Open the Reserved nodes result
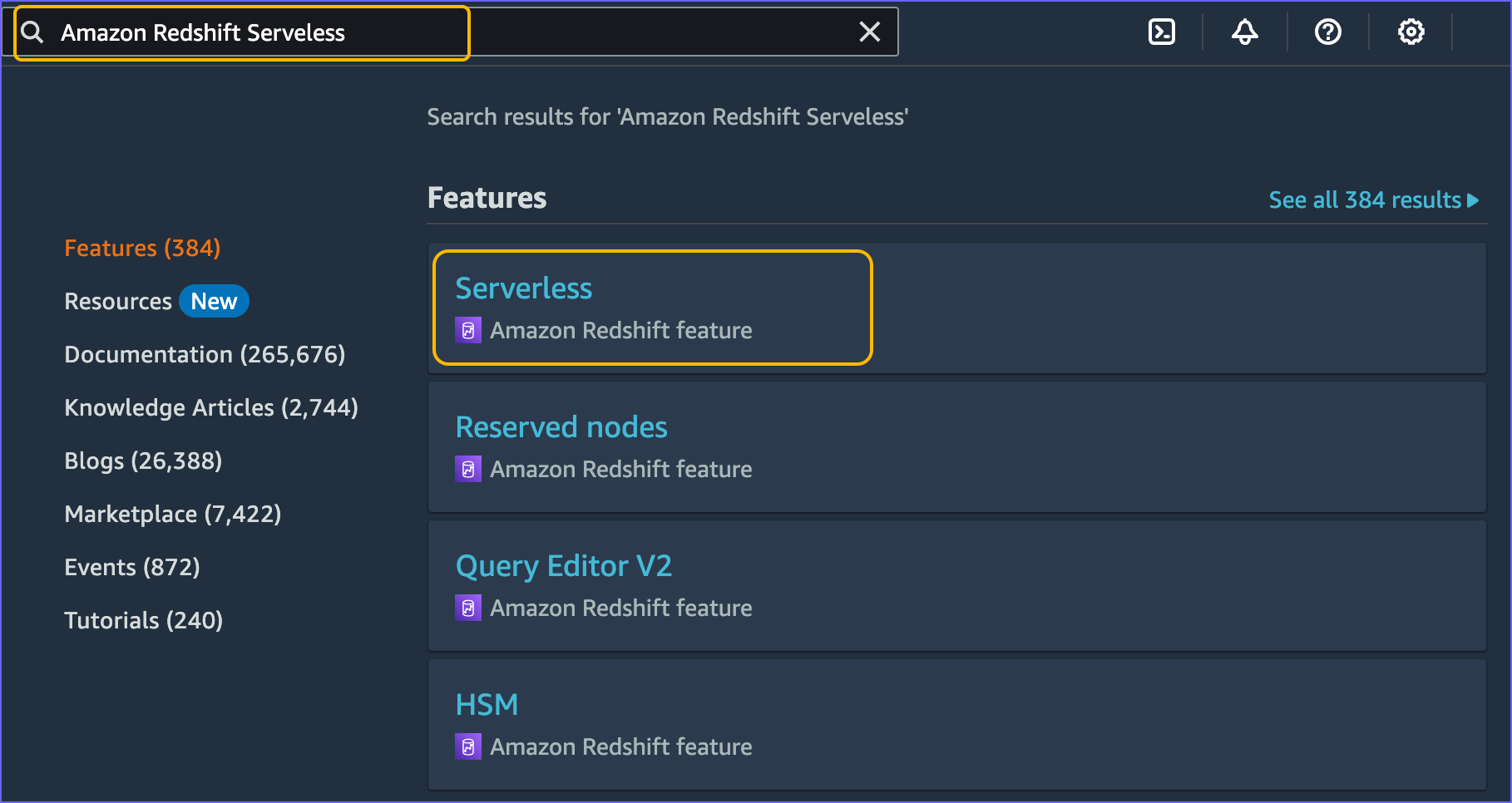 561,426
